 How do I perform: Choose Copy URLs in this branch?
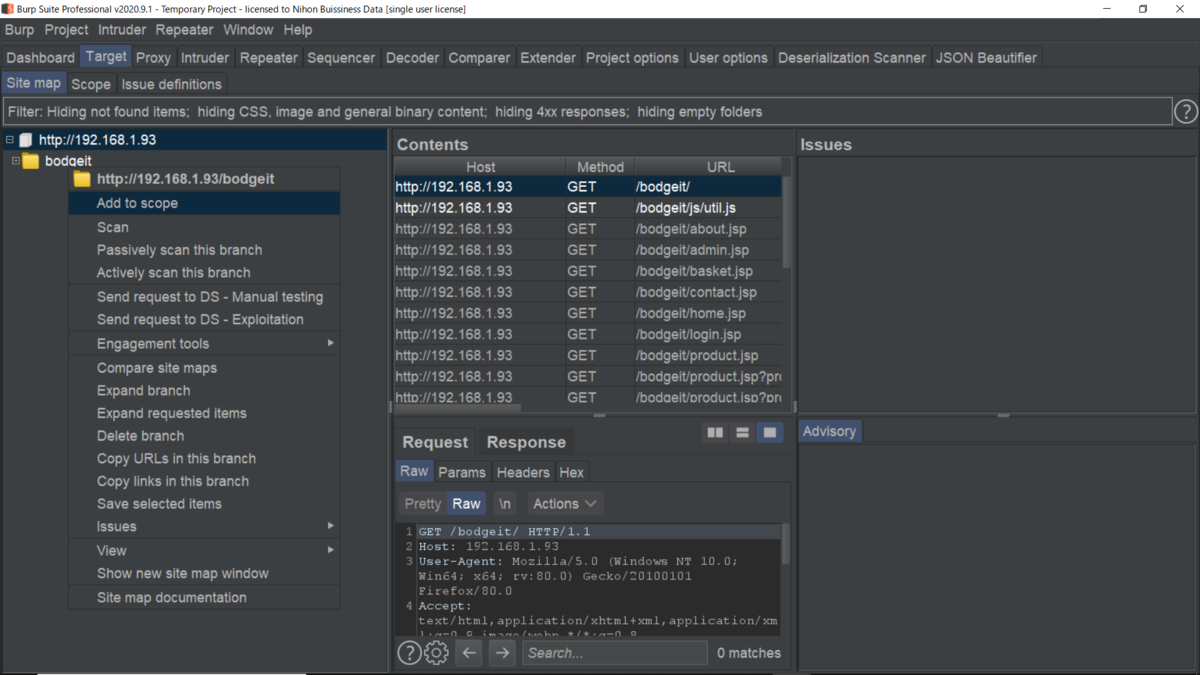[x=204, y=459]
